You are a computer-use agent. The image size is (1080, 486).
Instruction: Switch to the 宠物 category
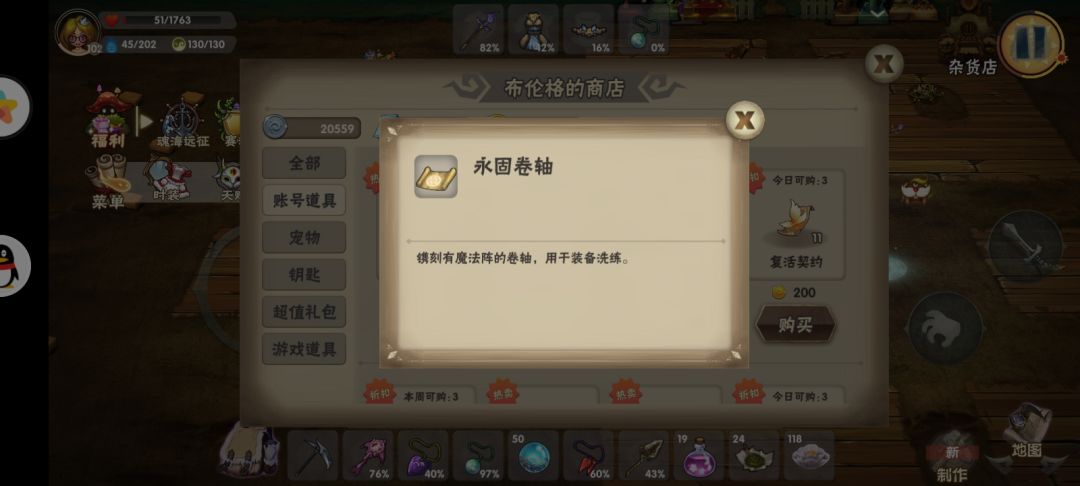304,237
